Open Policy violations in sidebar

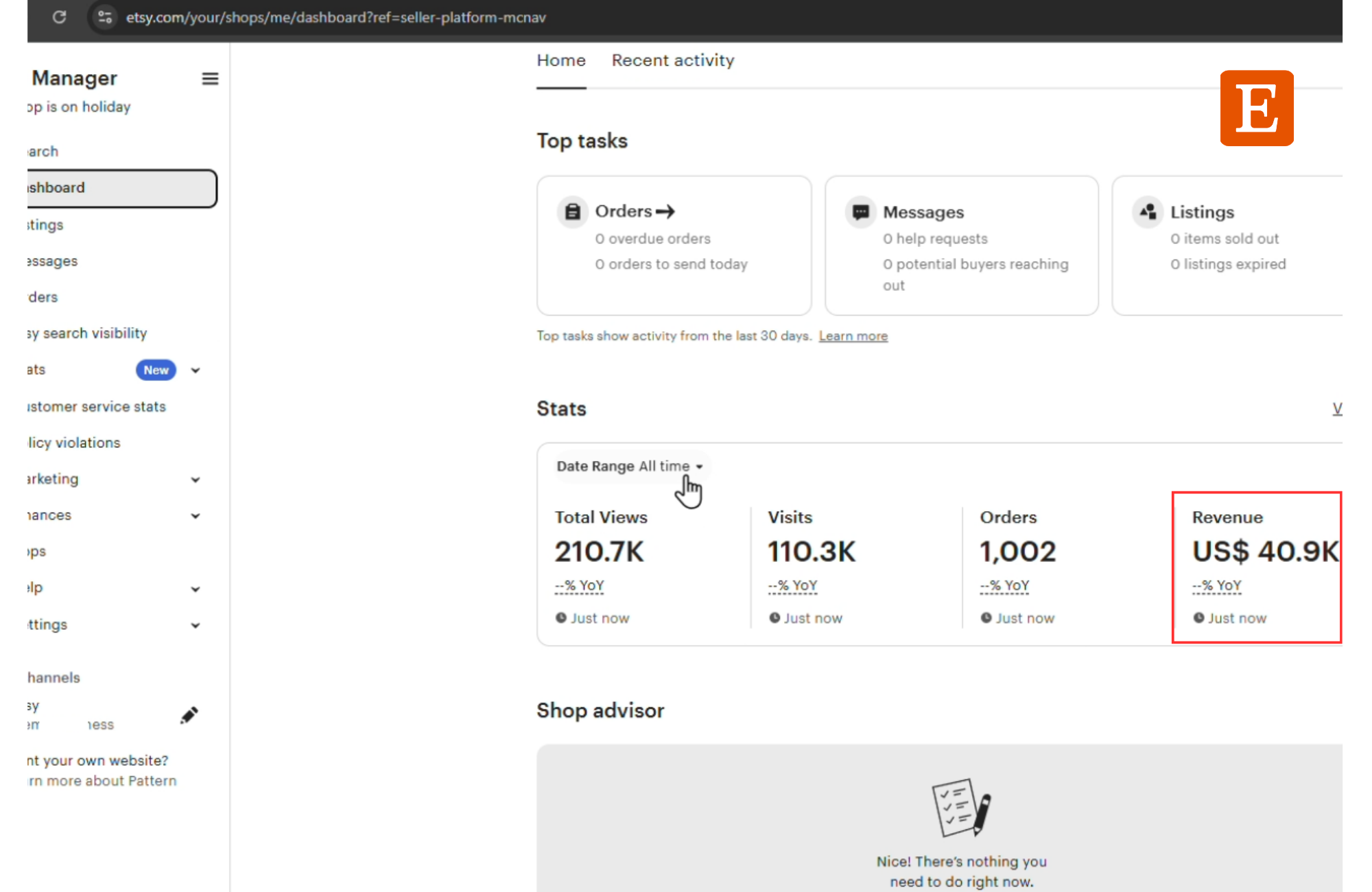click(74, 443)
